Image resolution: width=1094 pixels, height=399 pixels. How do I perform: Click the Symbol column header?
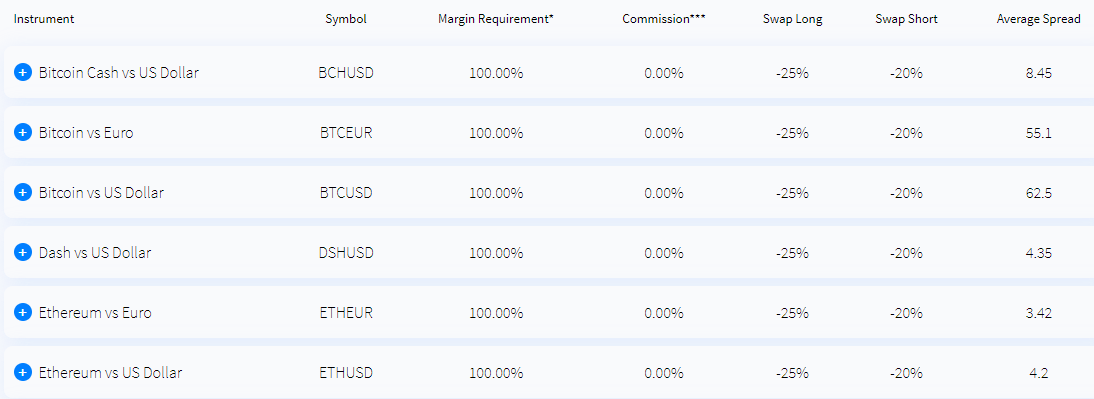345,19
